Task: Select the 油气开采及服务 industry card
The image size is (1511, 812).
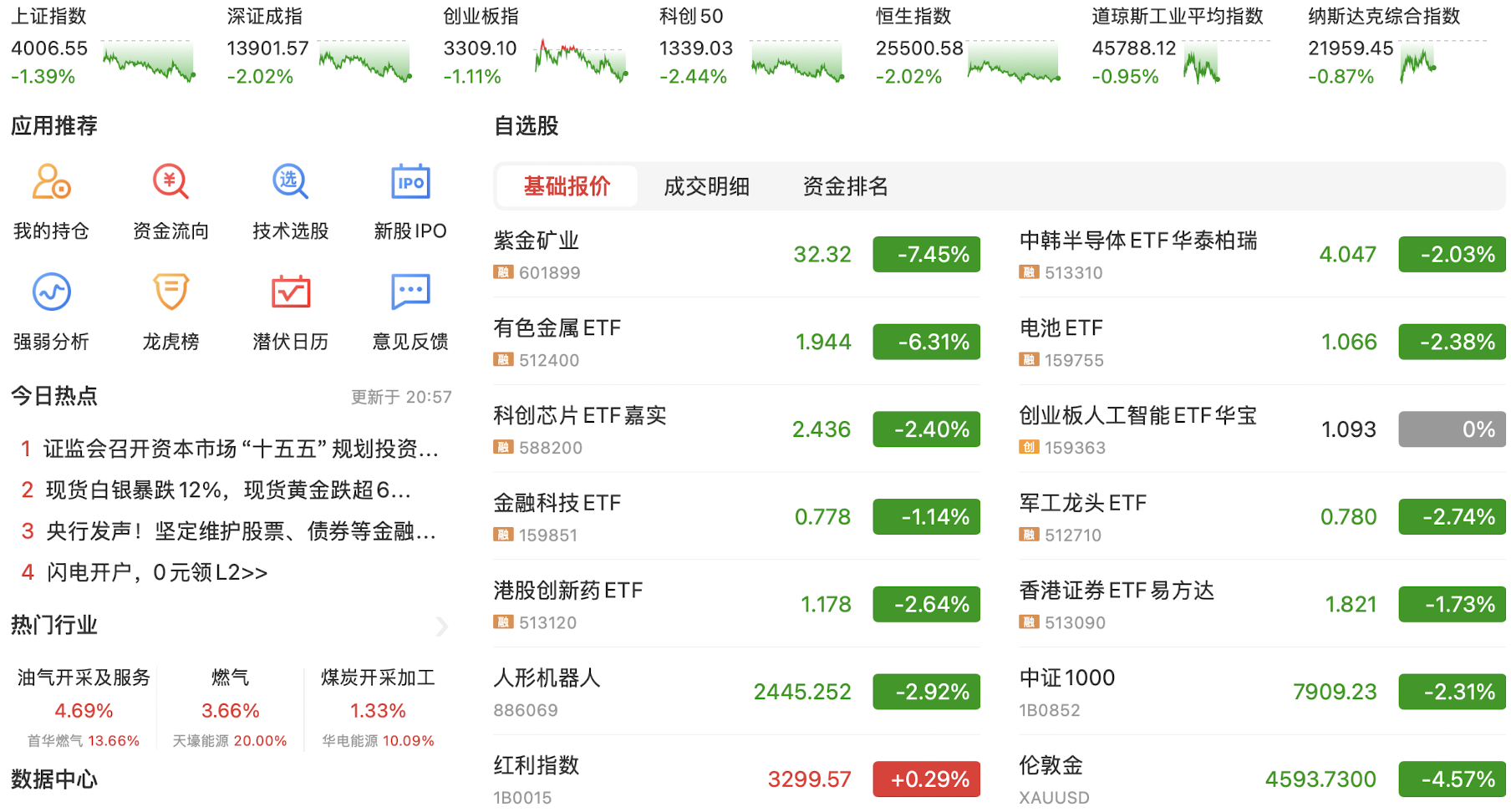Action: click(x=84, y=706)
